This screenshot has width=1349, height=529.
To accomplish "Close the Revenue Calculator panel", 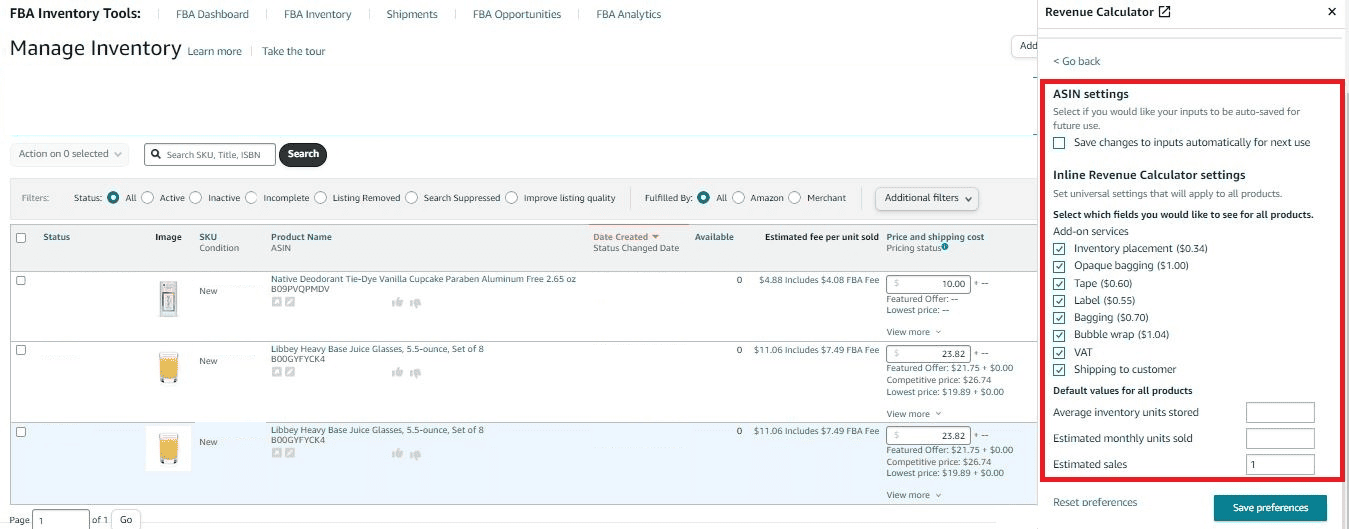I will [1331, 12].
